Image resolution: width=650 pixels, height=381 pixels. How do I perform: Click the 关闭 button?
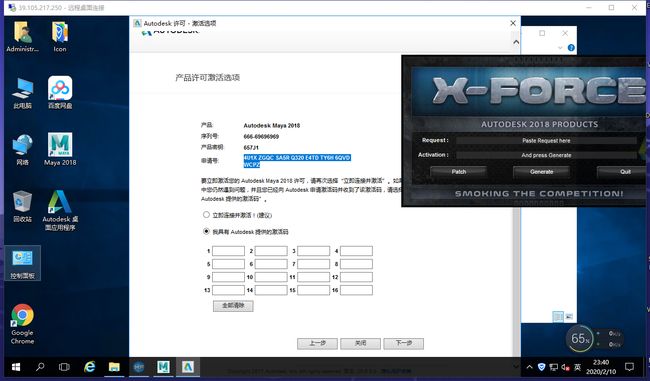(360, 343)
